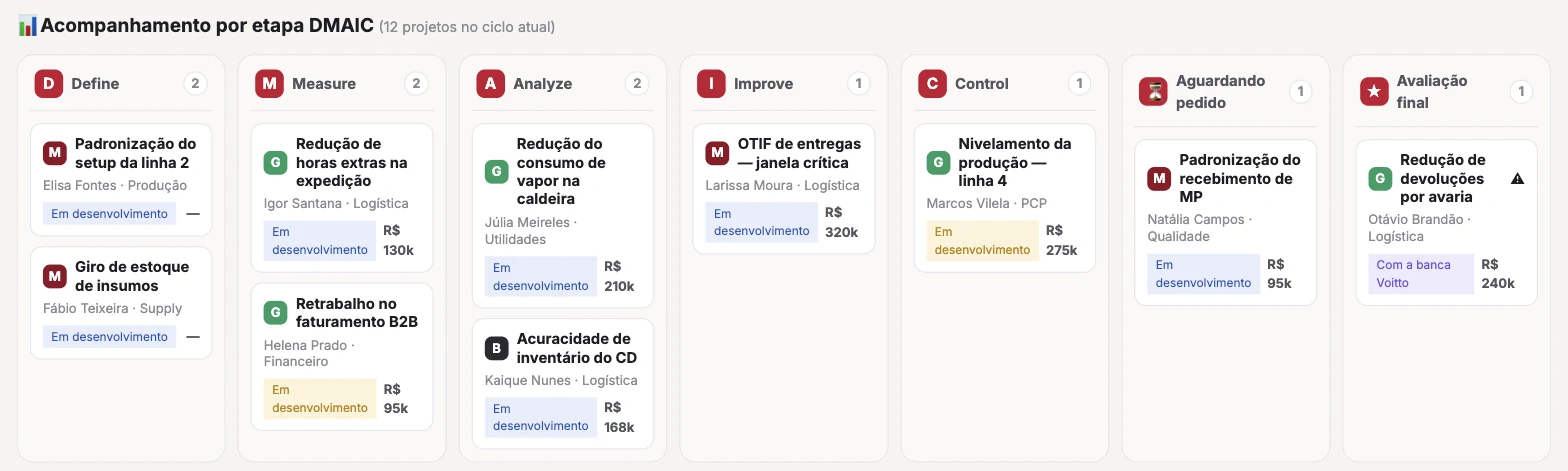
Task: Open the Measure column header
Action: tap(342, 84)
